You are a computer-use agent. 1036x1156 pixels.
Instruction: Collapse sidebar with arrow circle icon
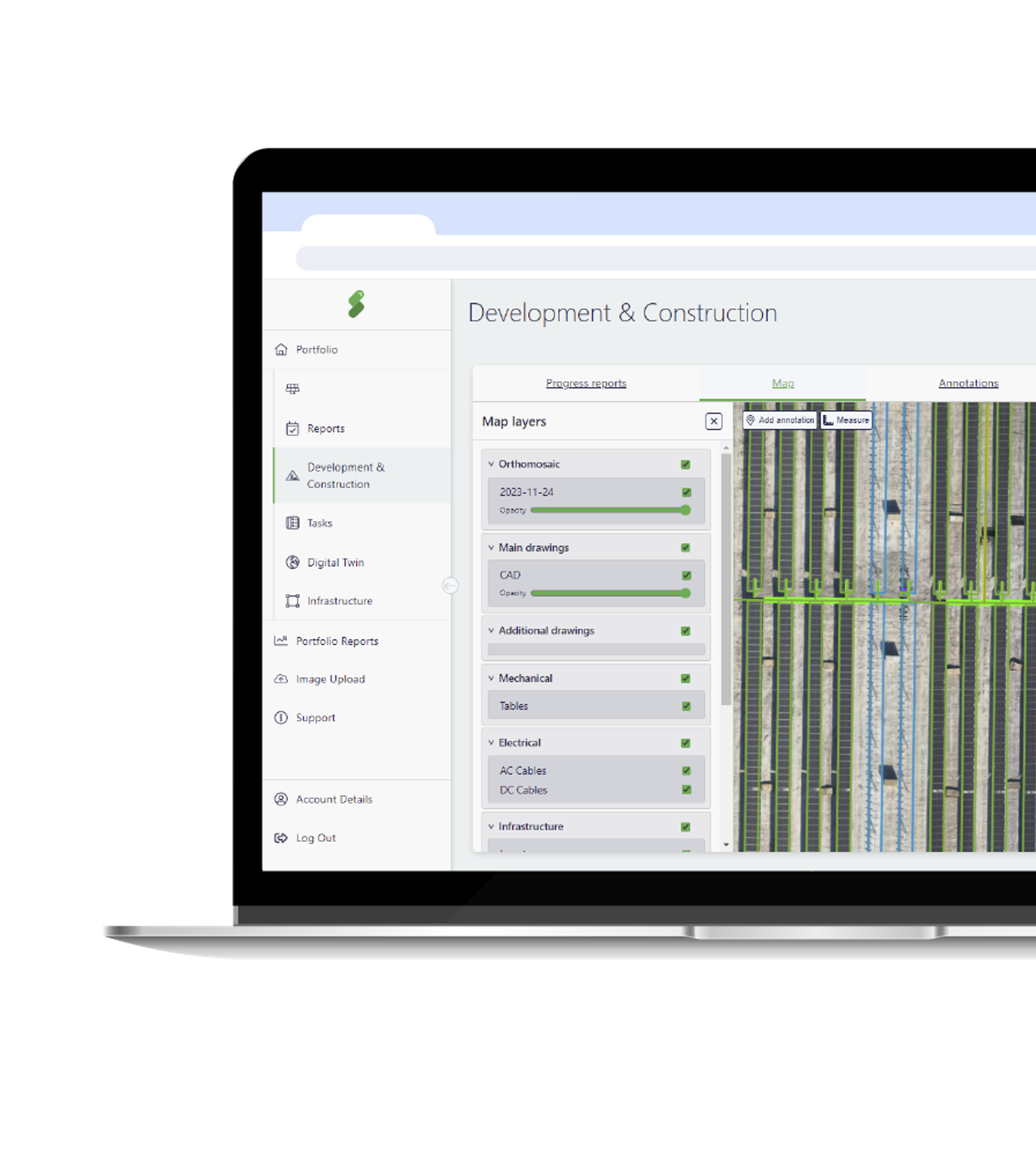450,585
